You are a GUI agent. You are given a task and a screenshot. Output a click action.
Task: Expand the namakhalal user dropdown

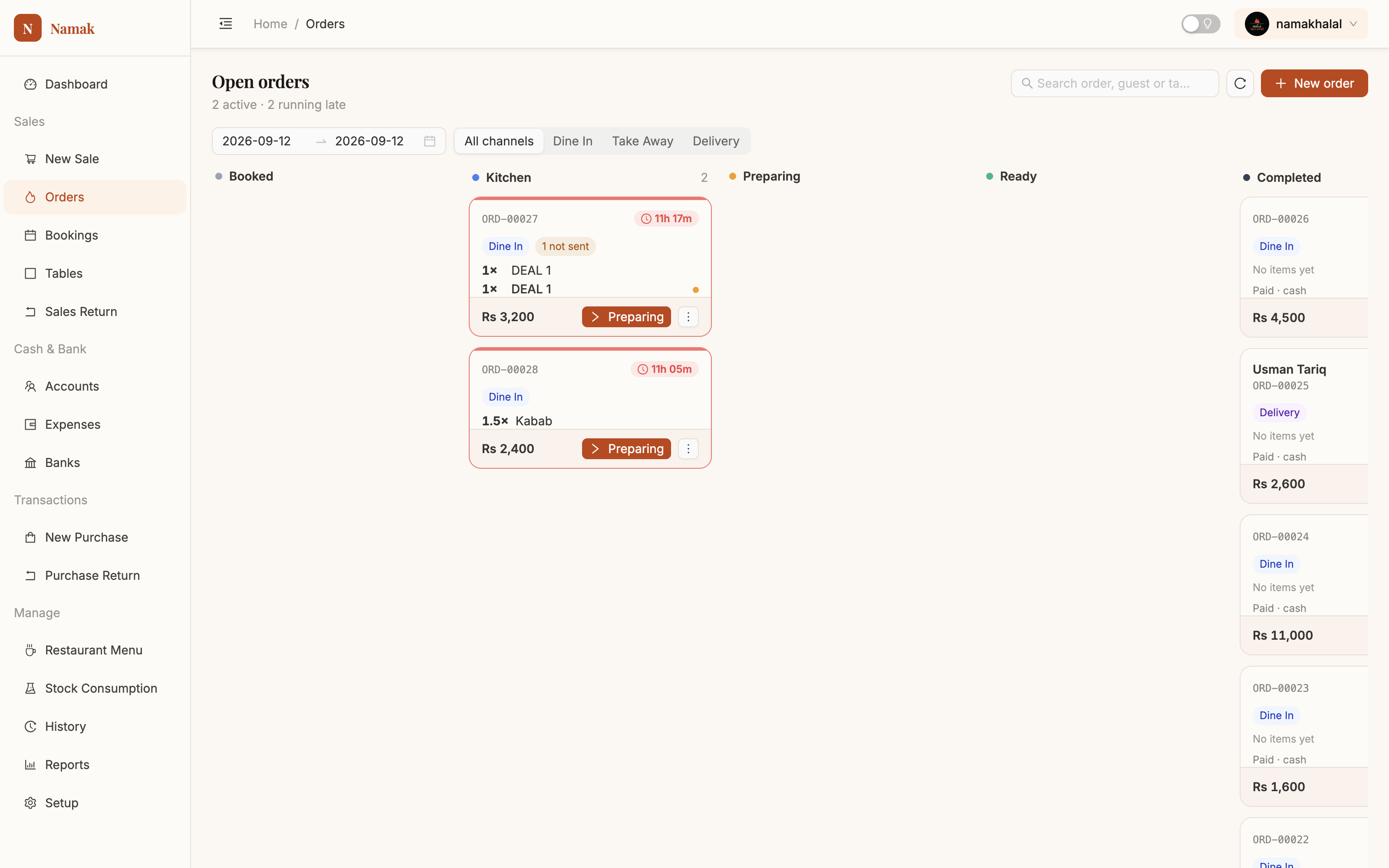1300,23
